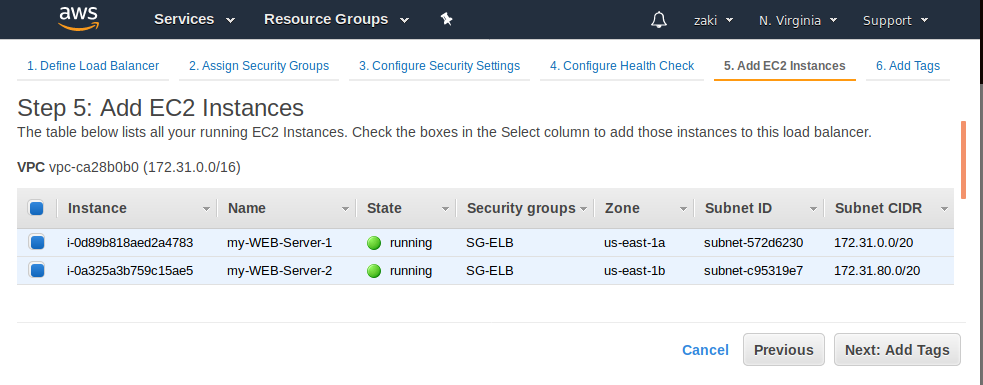The image size is (983, 385).
Task: Click the Instance column sort arrow
Action: (206, 209)
